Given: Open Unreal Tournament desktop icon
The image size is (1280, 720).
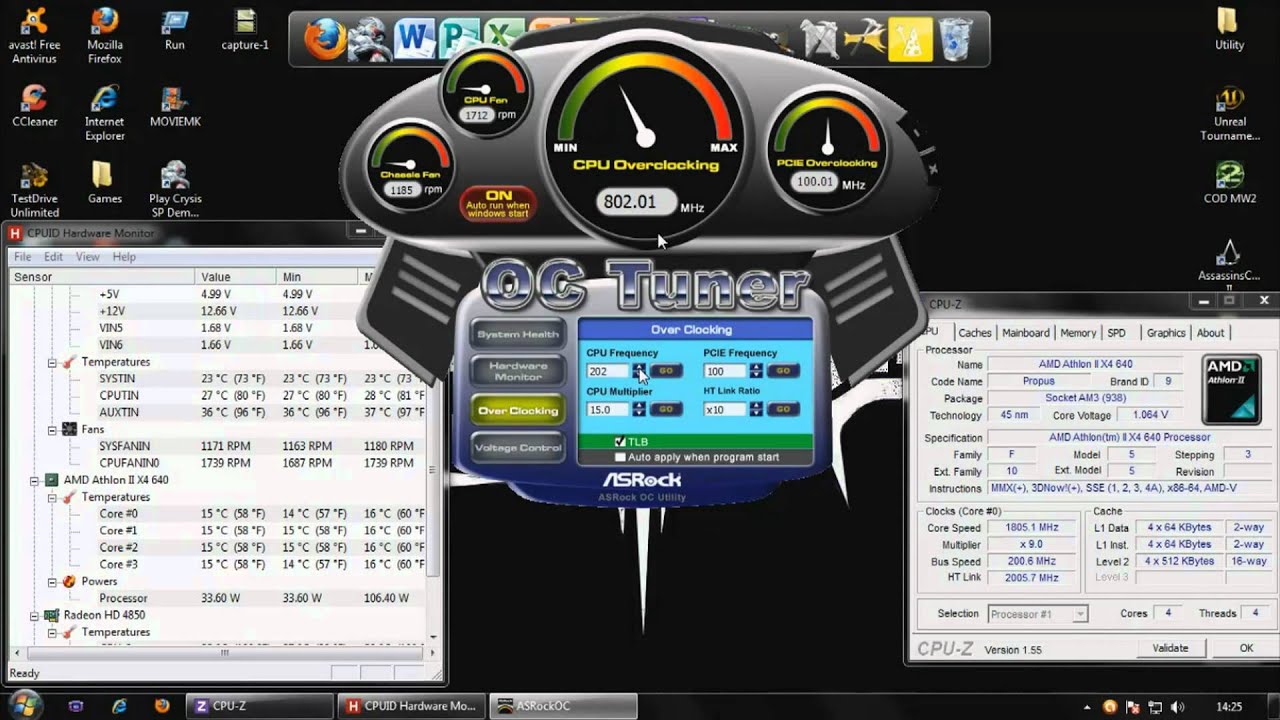Looking at the screenshot, I should pyautogui.click(x=1229, y=113).
